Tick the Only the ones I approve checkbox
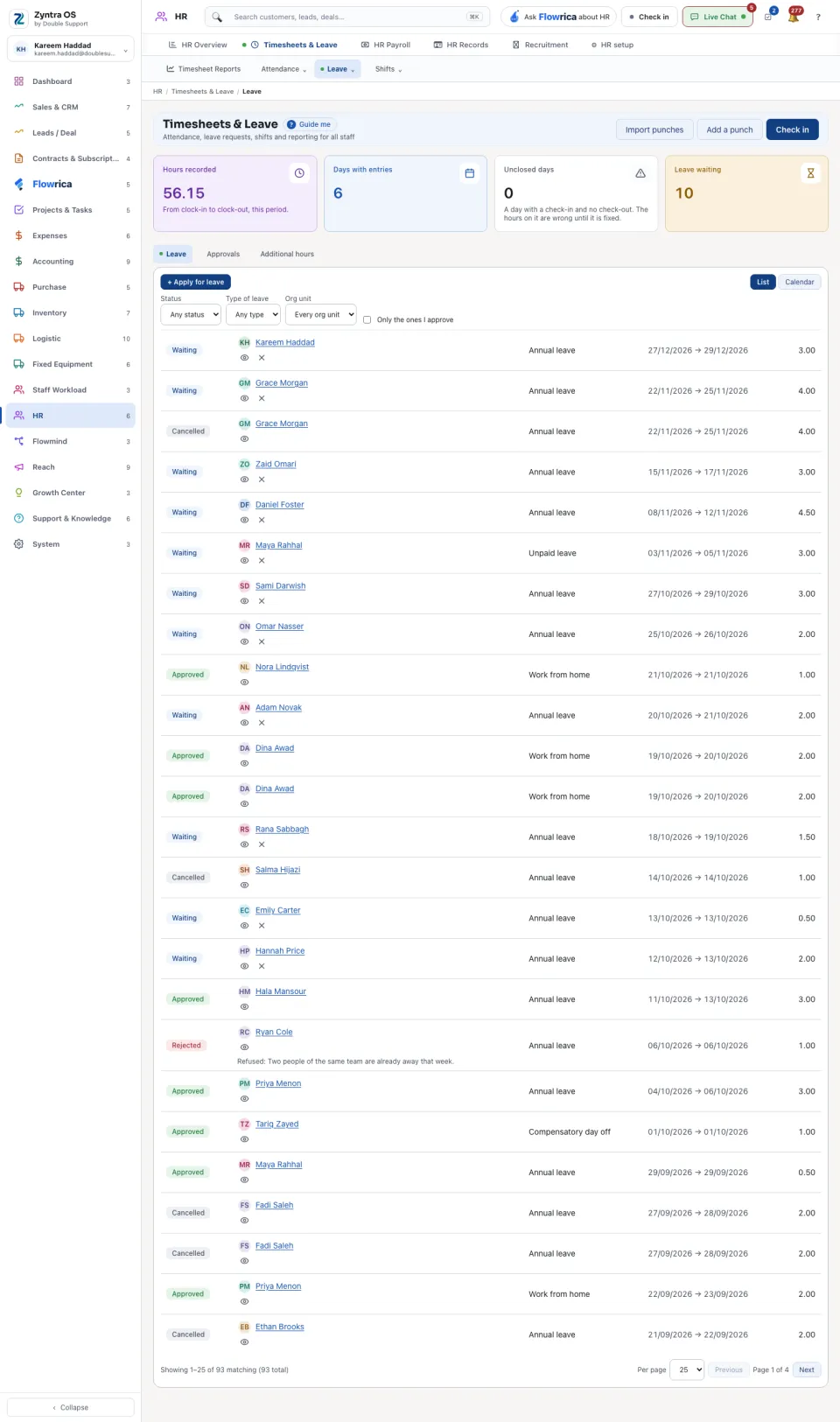This screenshot has height=1422, width=840. pyautogui.click(x=367, y=319)
